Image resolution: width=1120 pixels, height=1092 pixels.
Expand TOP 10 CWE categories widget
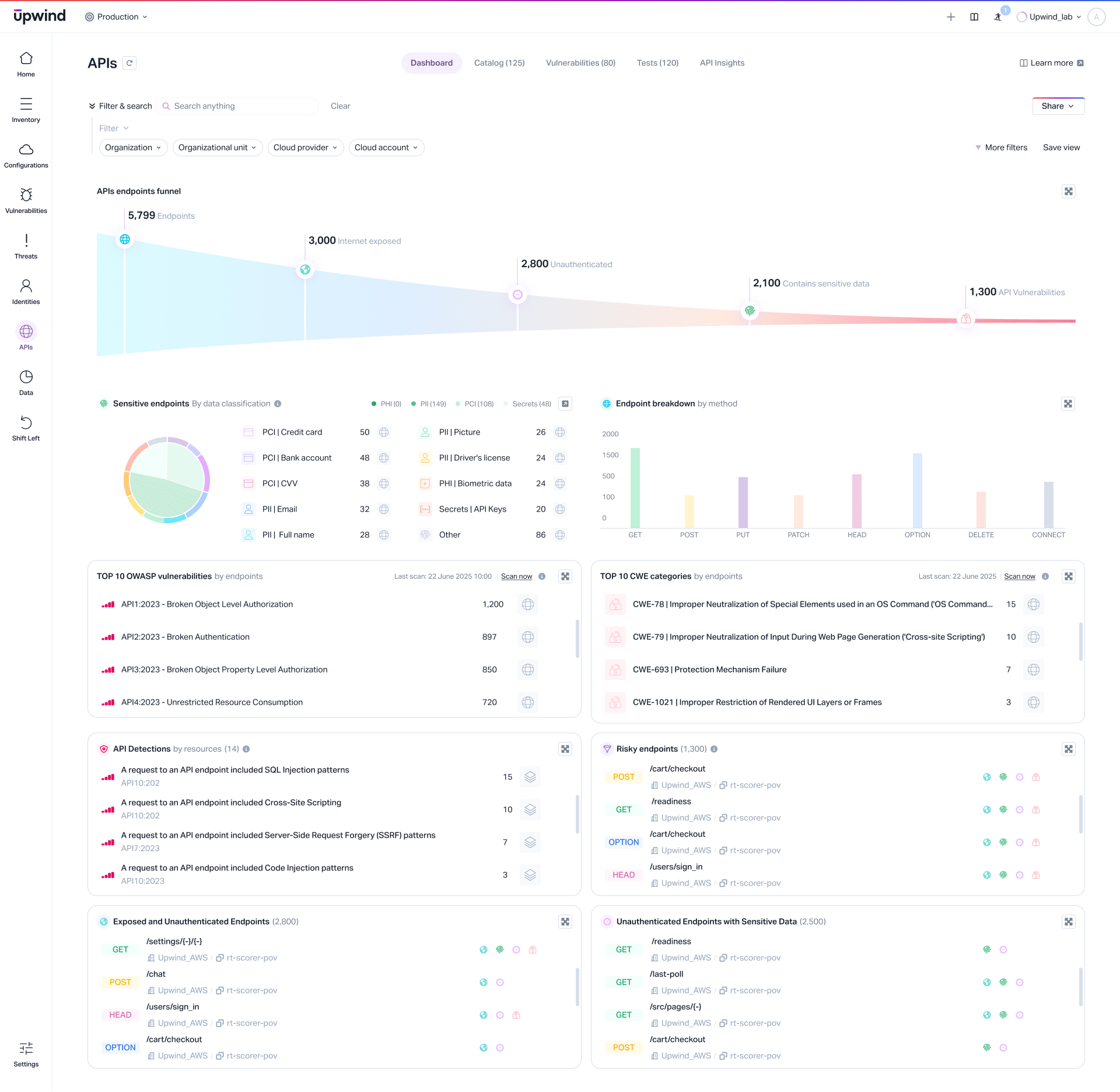1069,576
